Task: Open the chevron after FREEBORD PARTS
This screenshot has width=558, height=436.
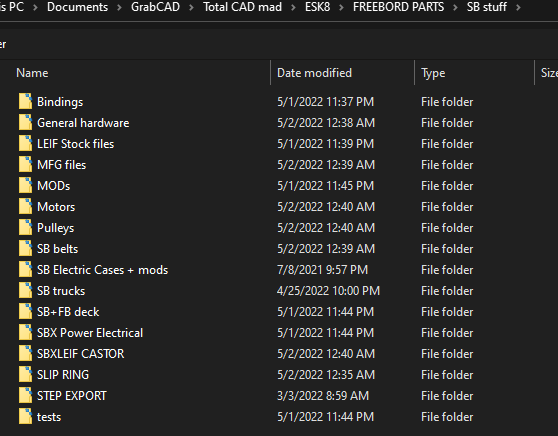Action: (x=455, y=7)
